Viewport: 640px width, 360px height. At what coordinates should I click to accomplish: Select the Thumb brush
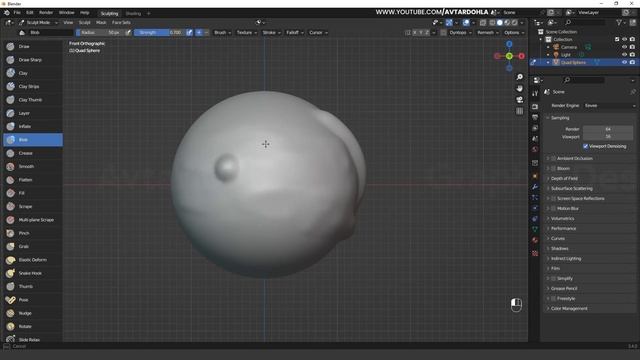33,287
